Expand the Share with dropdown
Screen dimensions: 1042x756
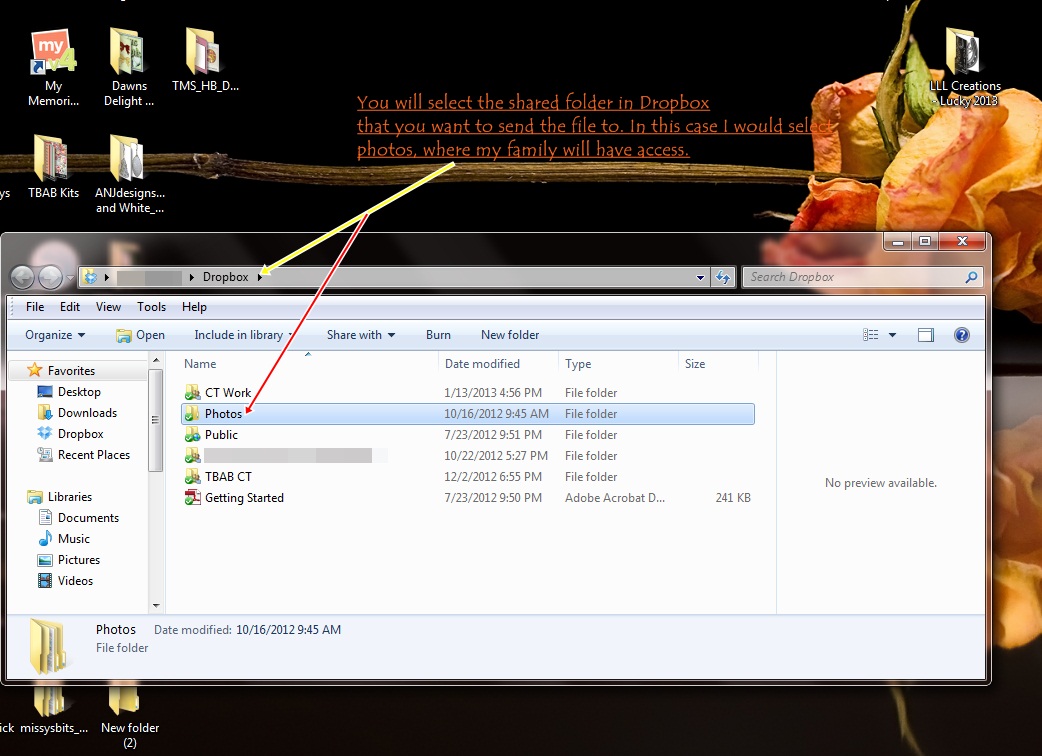point(361,335)
